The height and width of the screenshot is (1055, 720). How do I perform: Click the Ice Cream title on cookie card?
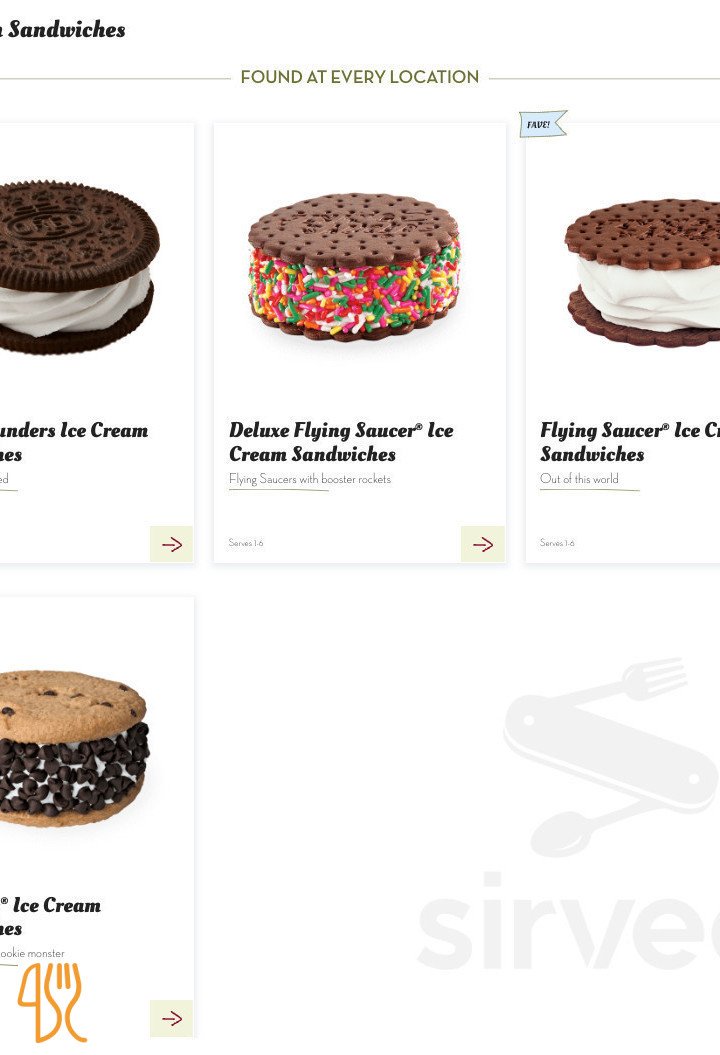[x=50, y=917]
